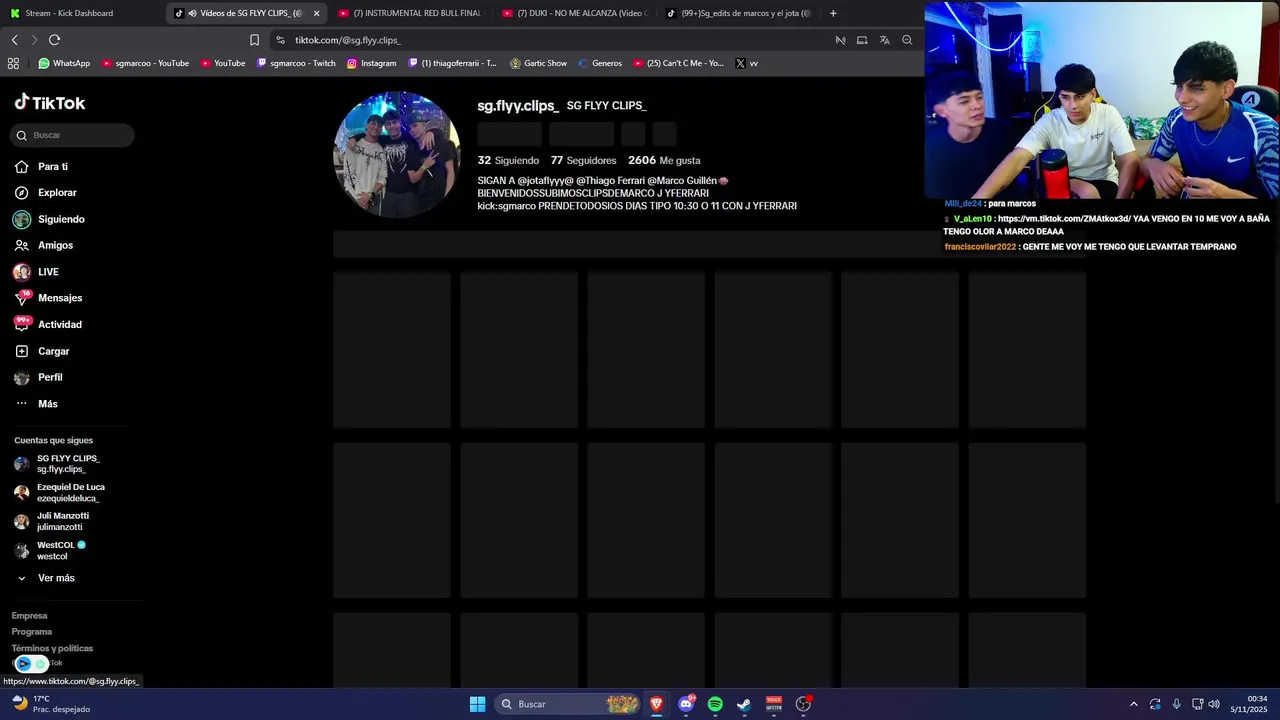The image size is (1280, 720).
Task: Mute audio on the SG FLYY CLIPS_ tab
Action: (x=191, y=13)
